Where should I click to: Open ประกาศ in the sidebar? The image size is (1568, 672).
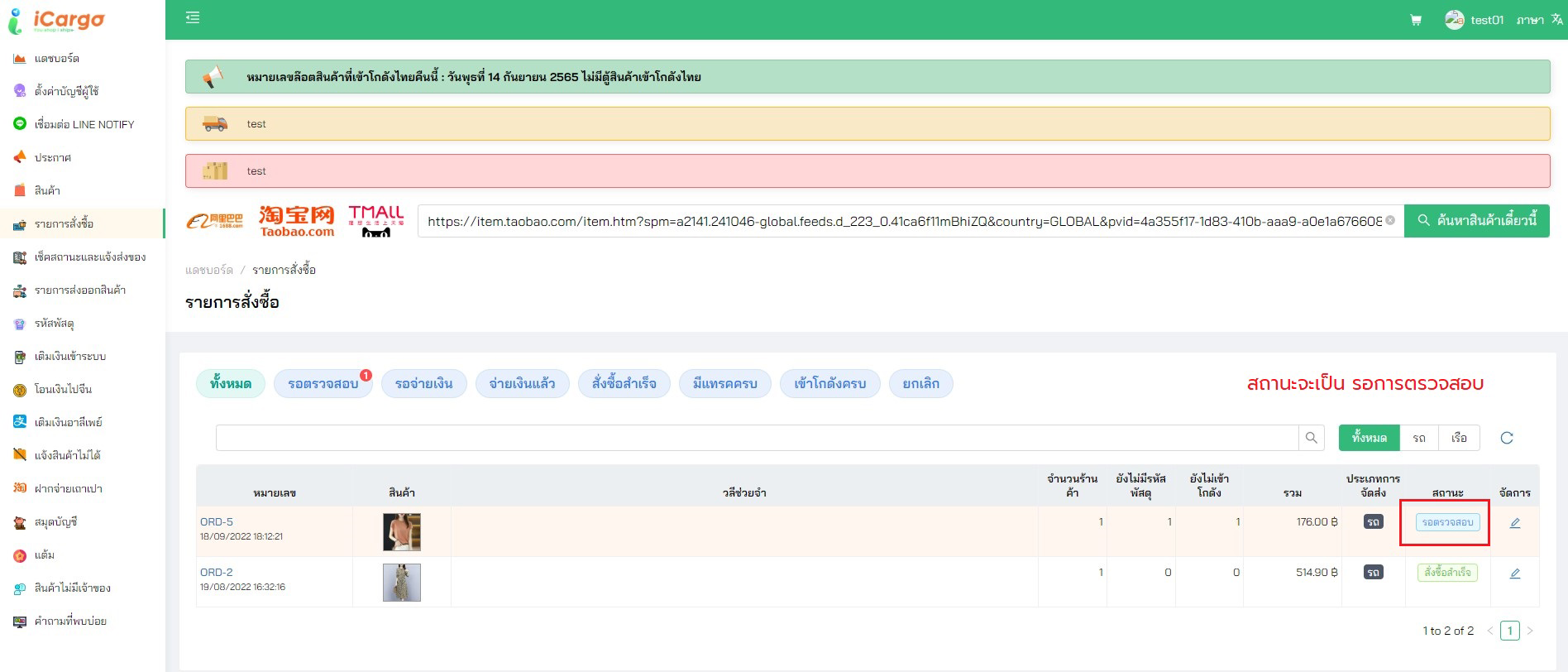coord(52,157)
